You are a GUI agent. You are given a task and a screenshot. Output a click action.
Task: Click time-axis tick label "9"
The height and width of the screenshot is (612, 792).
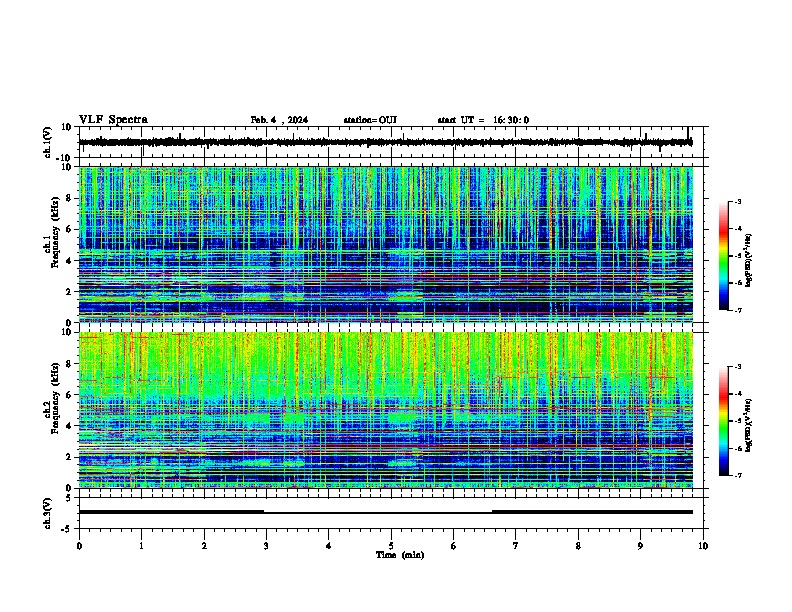pos(640,546)
